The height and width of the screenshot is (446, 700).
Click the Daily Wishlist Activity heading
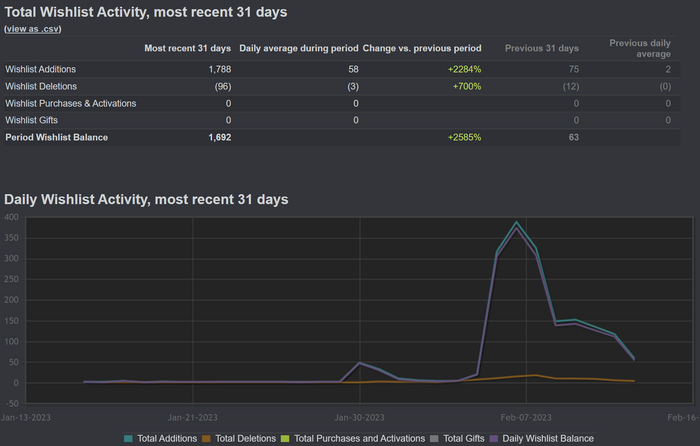click(146, 199)
